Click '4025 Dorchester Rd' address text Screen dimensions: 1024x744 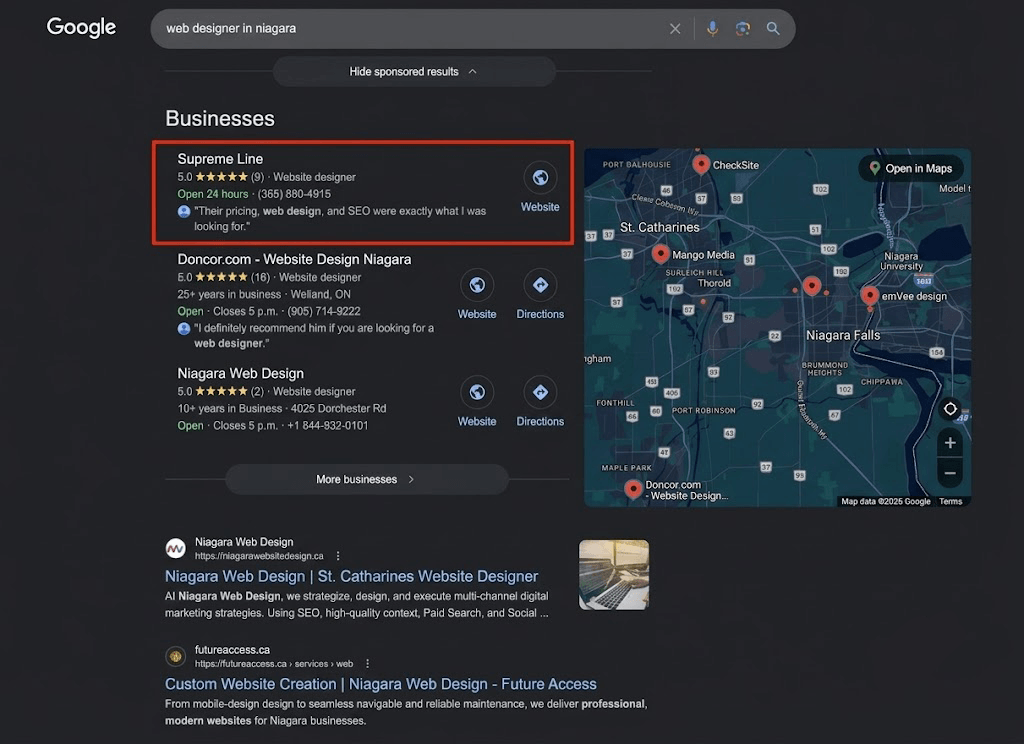338,409
